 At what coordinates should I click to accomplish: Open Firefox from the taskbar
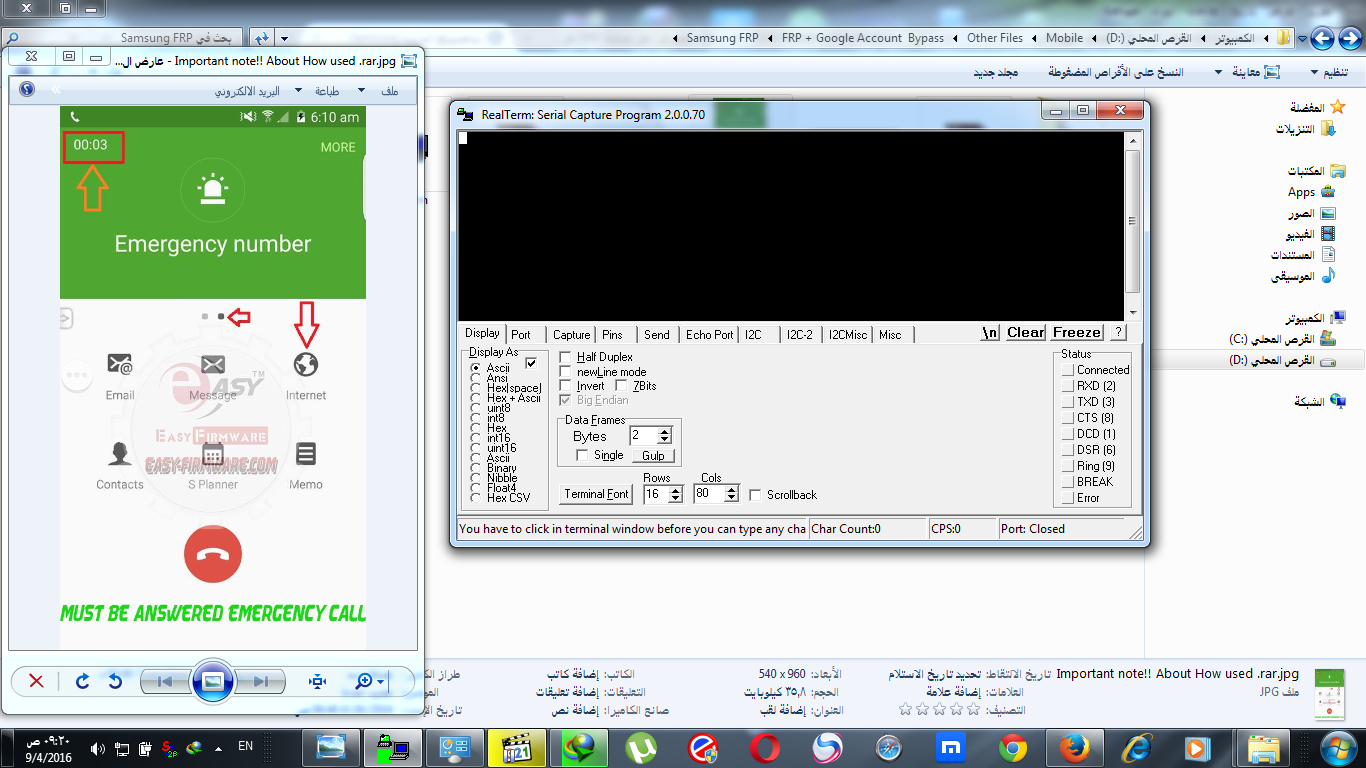pos(1075,747)
